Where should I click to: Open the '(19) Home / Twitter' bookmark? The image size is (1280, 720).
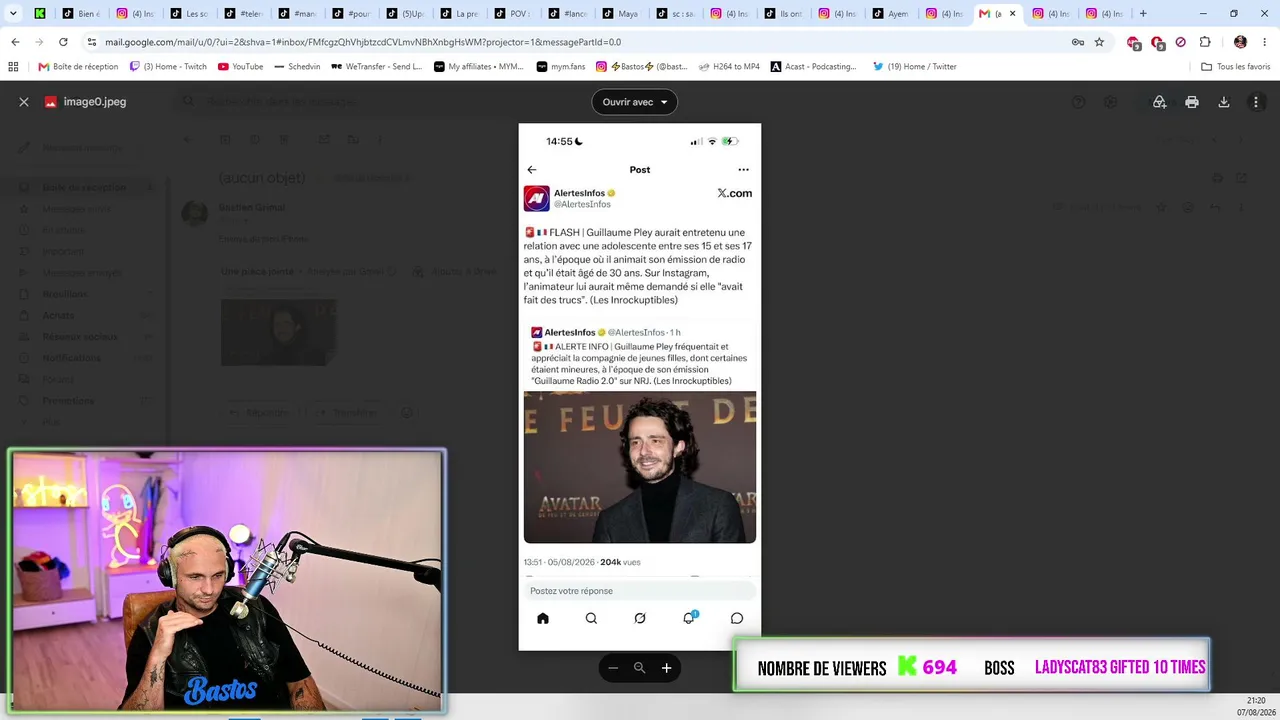coord(915,67)
